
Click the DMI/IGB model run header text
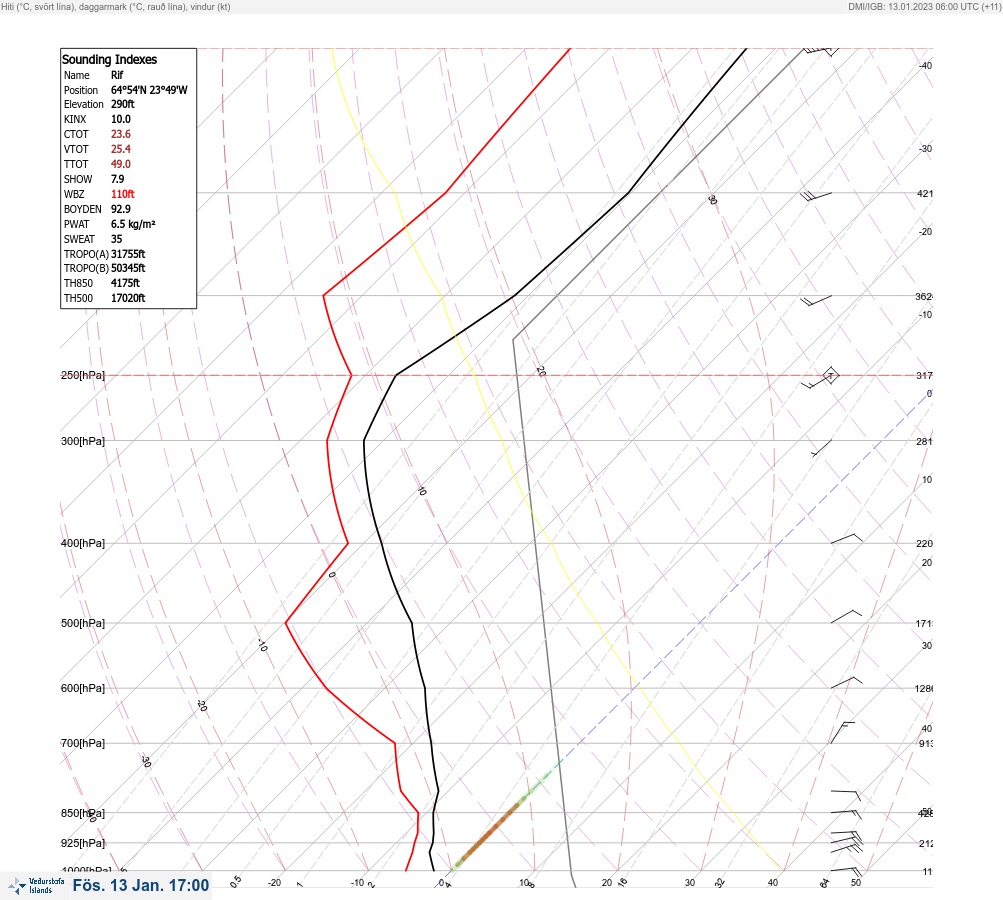tap(924, 6)
